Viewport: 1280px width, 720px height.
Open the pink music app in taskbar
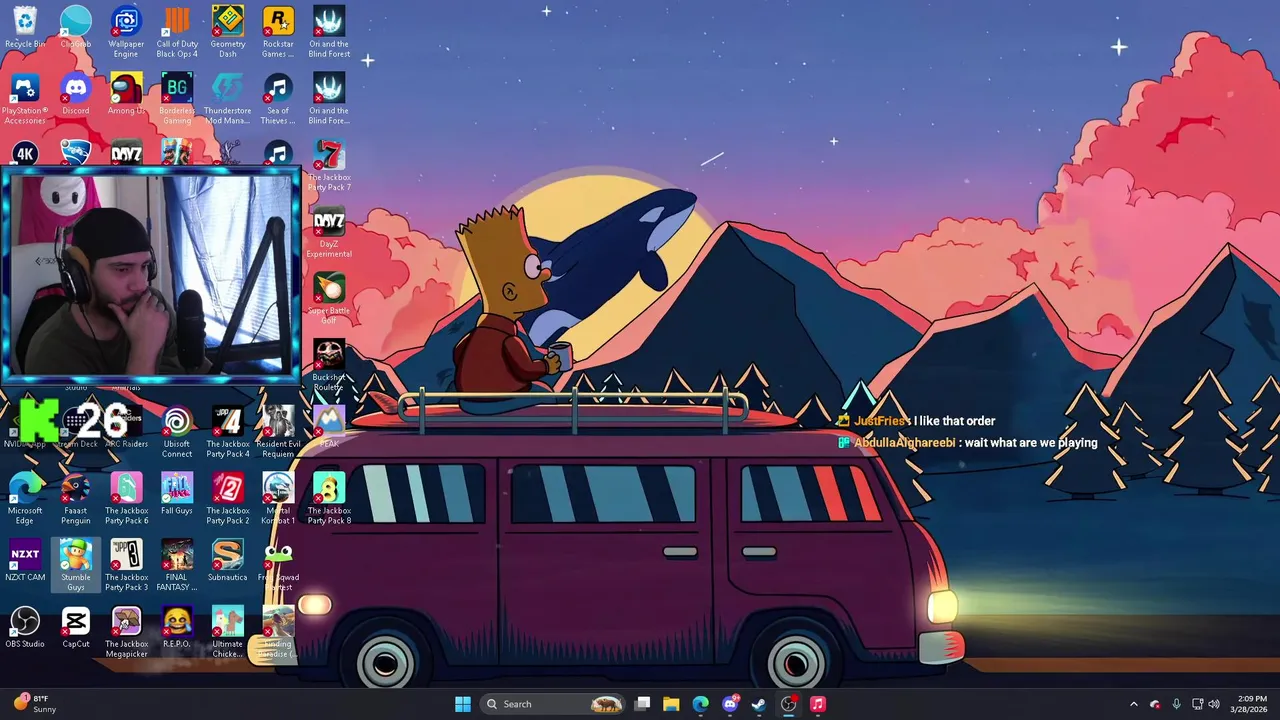click(x=818, y=704)
